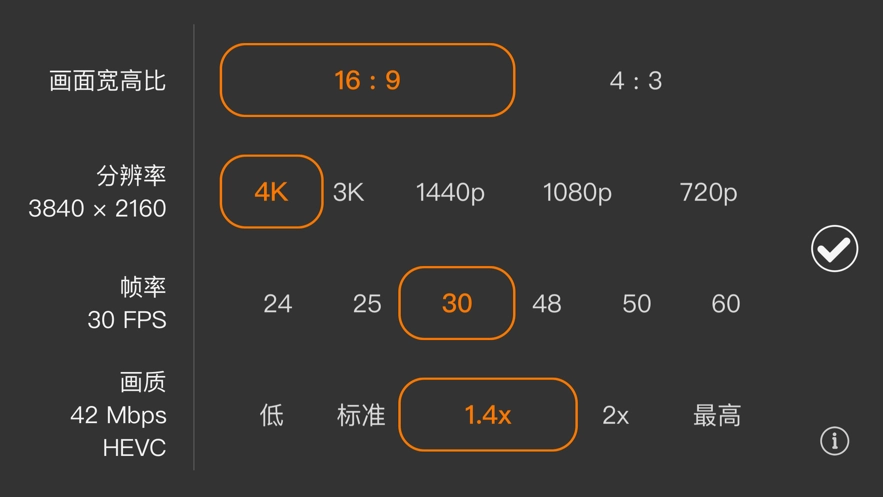Set quality bitrate to 2x

pyautogui.click(x=616, y=415)
